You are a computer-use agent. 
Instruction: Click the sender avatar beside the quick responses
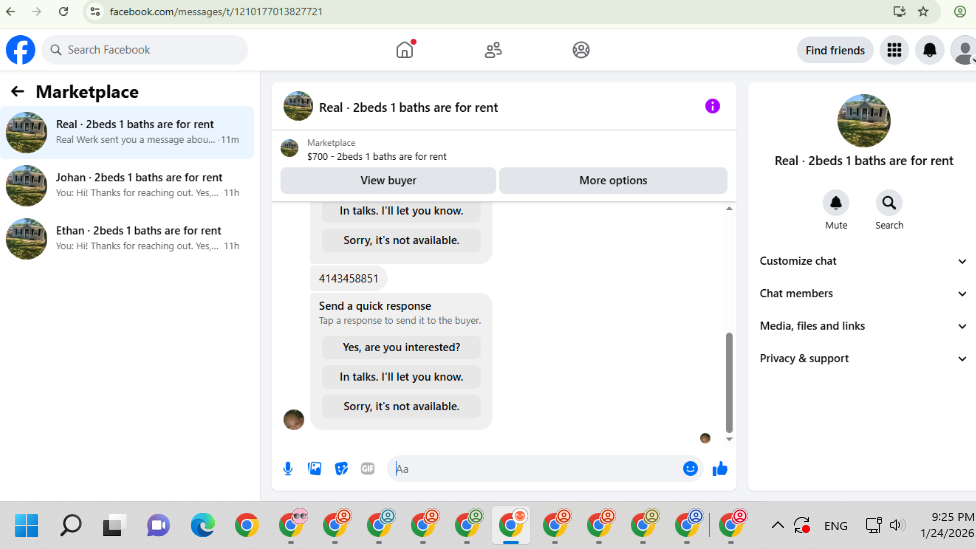pos(294,420)
